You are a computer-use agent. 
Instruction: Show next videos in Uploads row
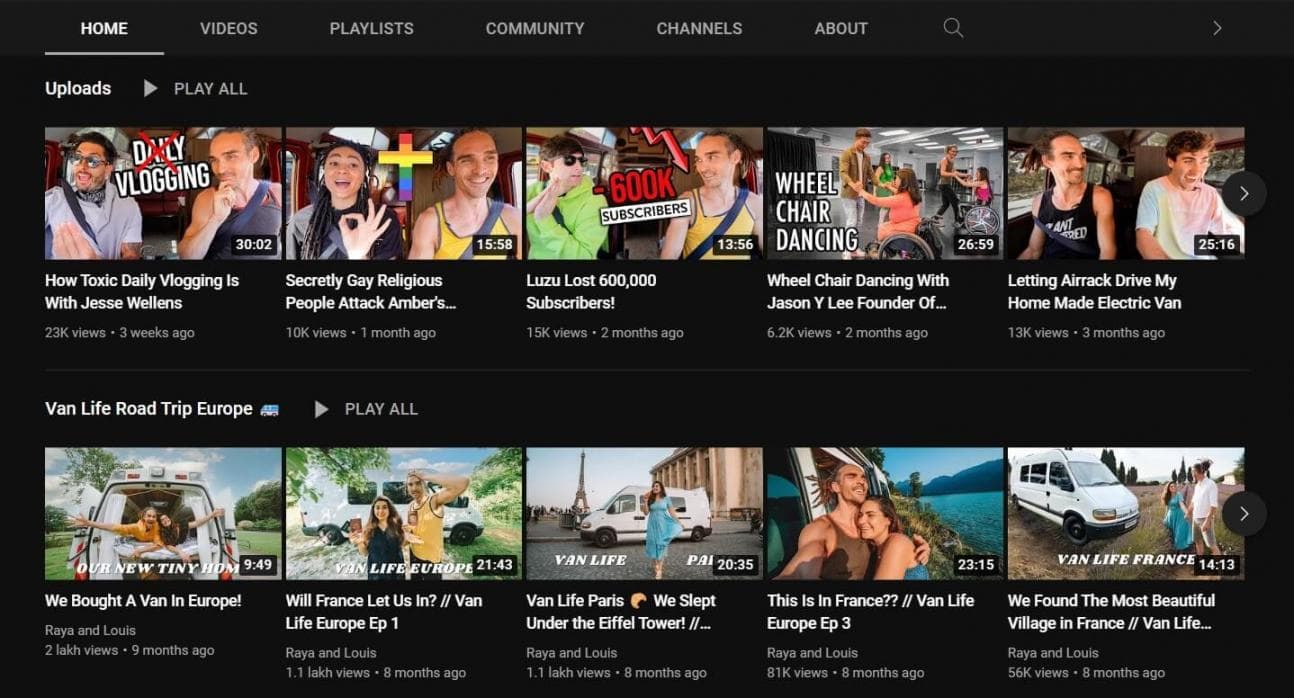pyautogui.click(x=1243, y=194)
